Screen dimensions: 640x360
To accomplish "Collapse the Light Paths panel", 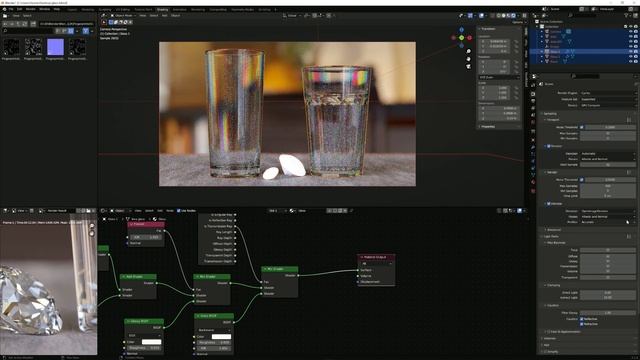I will (x=551, y=236).
